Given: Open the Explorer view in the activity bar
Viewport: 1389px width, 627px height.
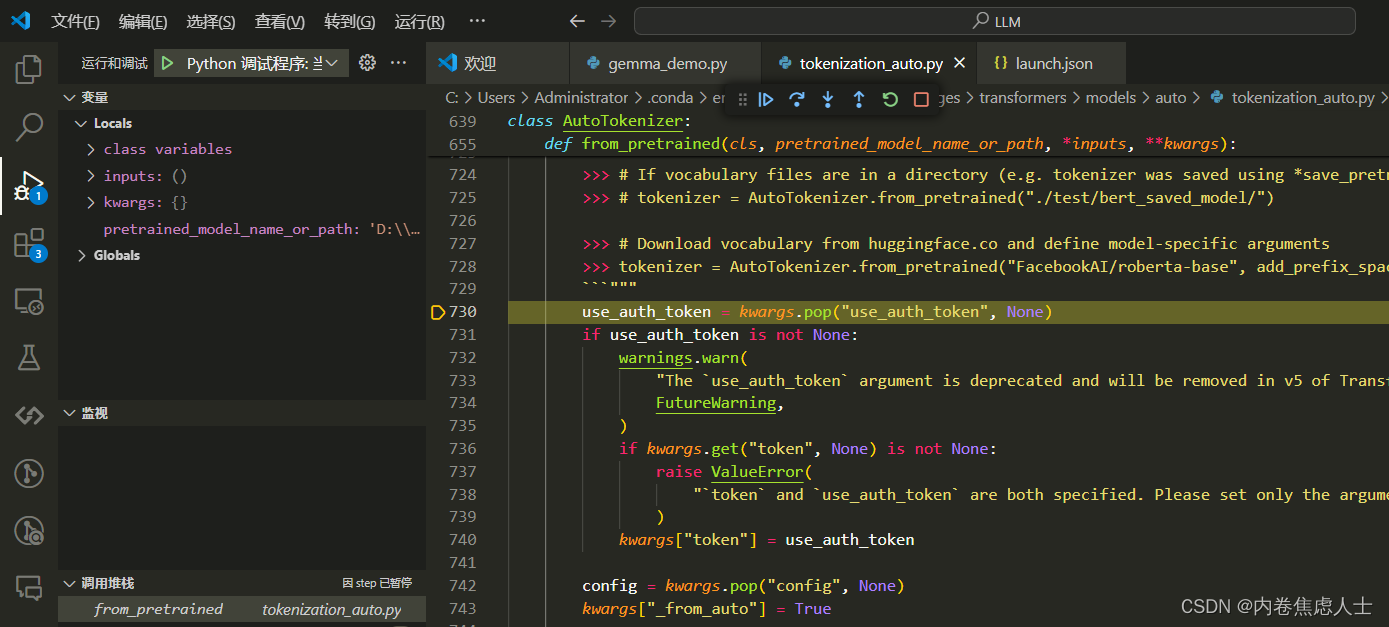Looking at the screenshot, I should click(x=29, y=68).
